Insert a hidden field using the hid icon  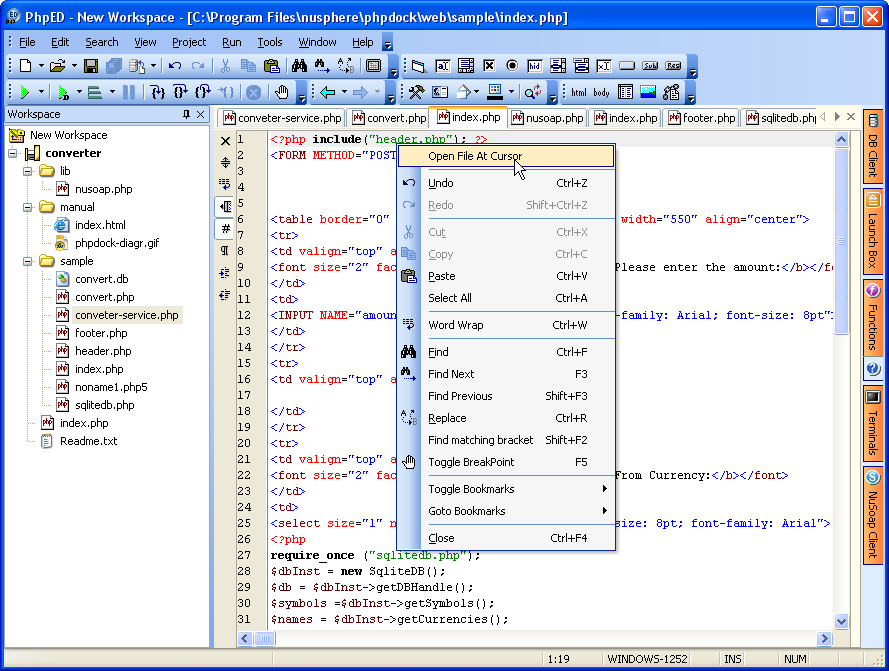click(x=533, y=66)
